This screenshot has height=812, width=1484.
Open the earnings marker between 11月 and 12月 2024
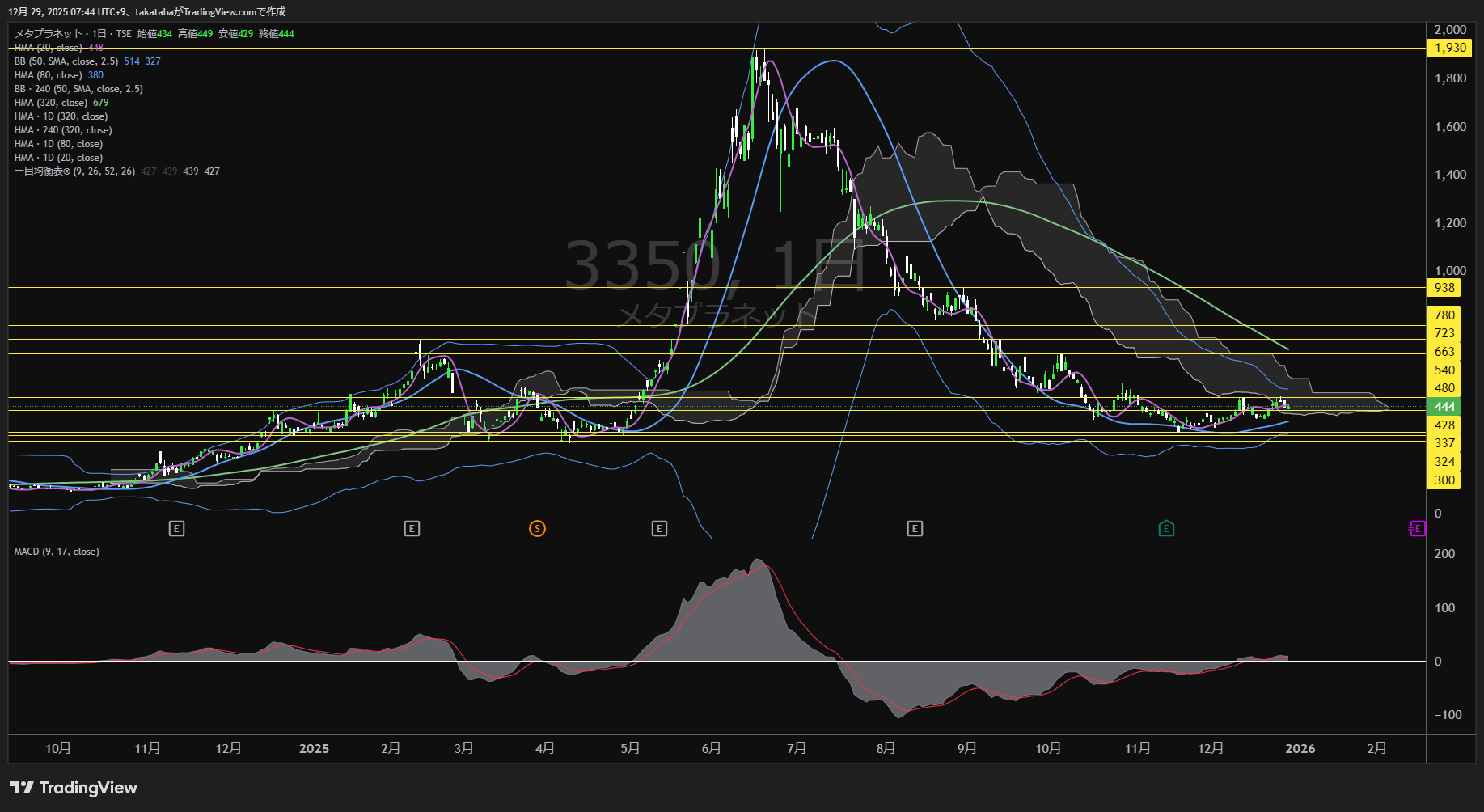tap(176, 529)
